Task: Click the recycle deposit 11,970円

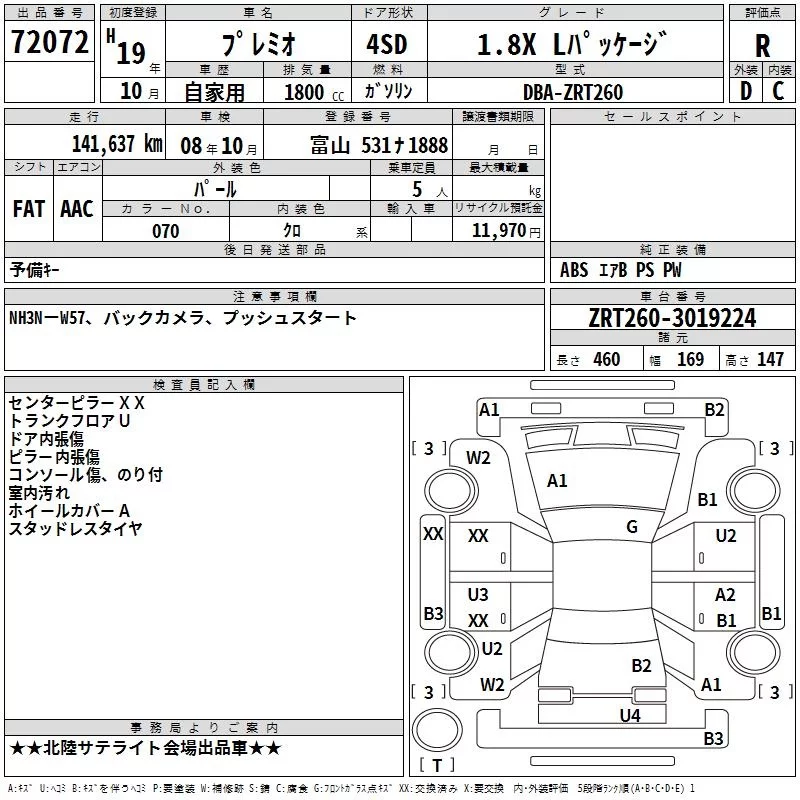Action: pos(506,231)
